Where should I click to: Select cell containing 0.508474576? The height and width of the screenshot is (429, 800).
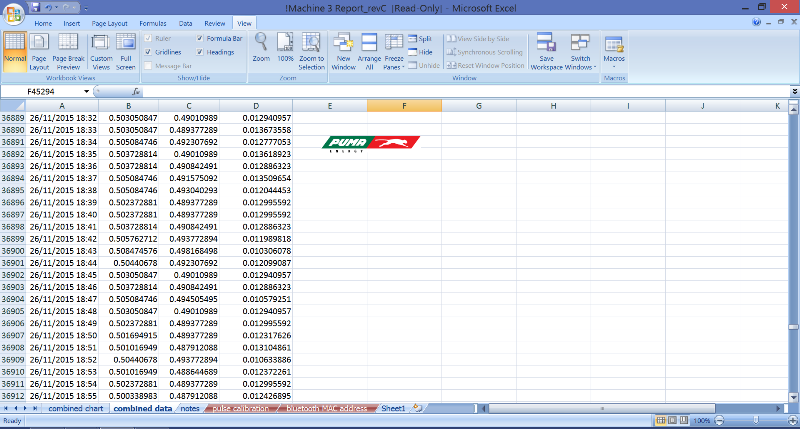129,251
